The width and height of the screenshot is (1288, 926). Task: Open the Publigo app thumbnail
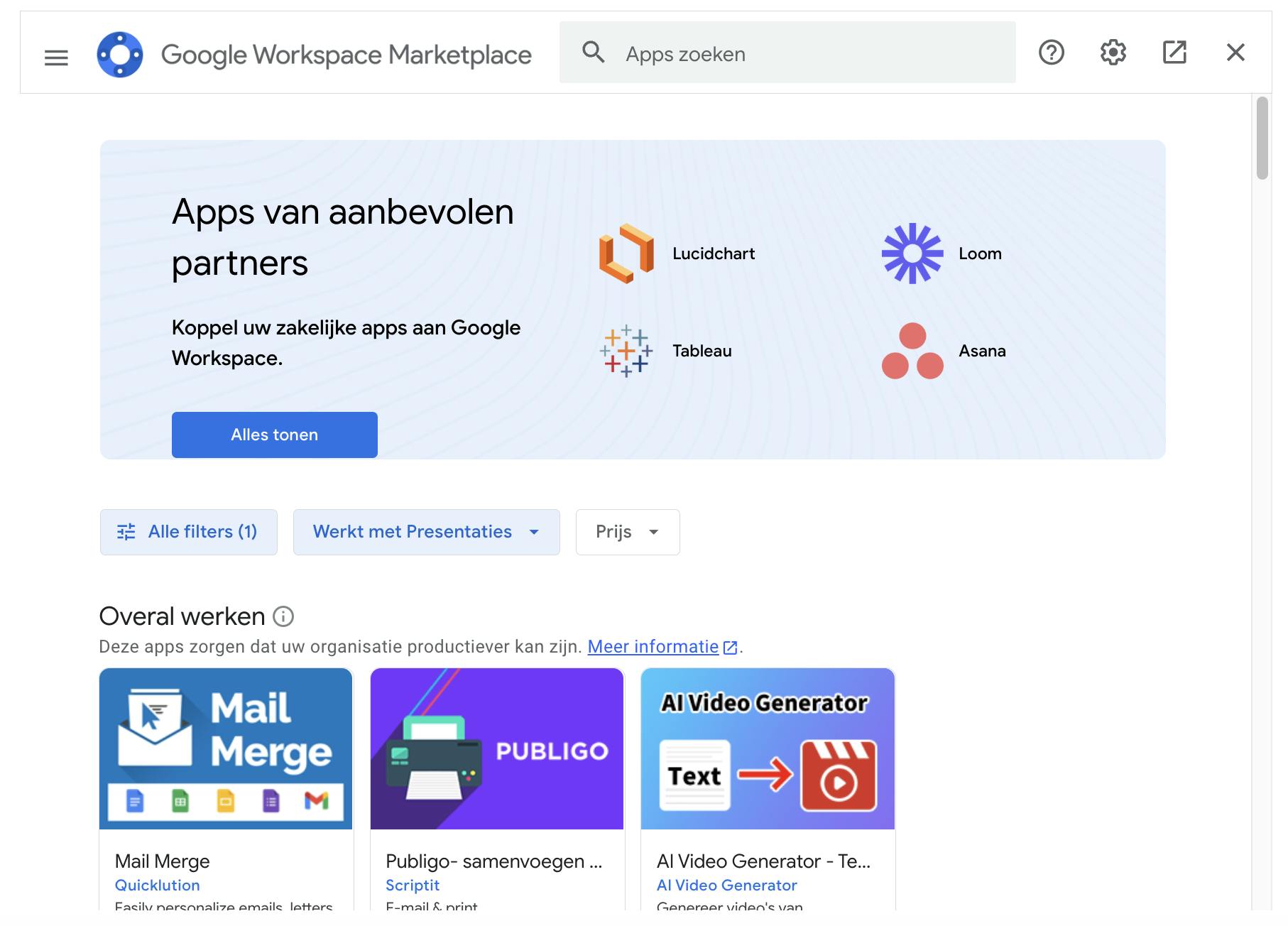coord(497,748)
